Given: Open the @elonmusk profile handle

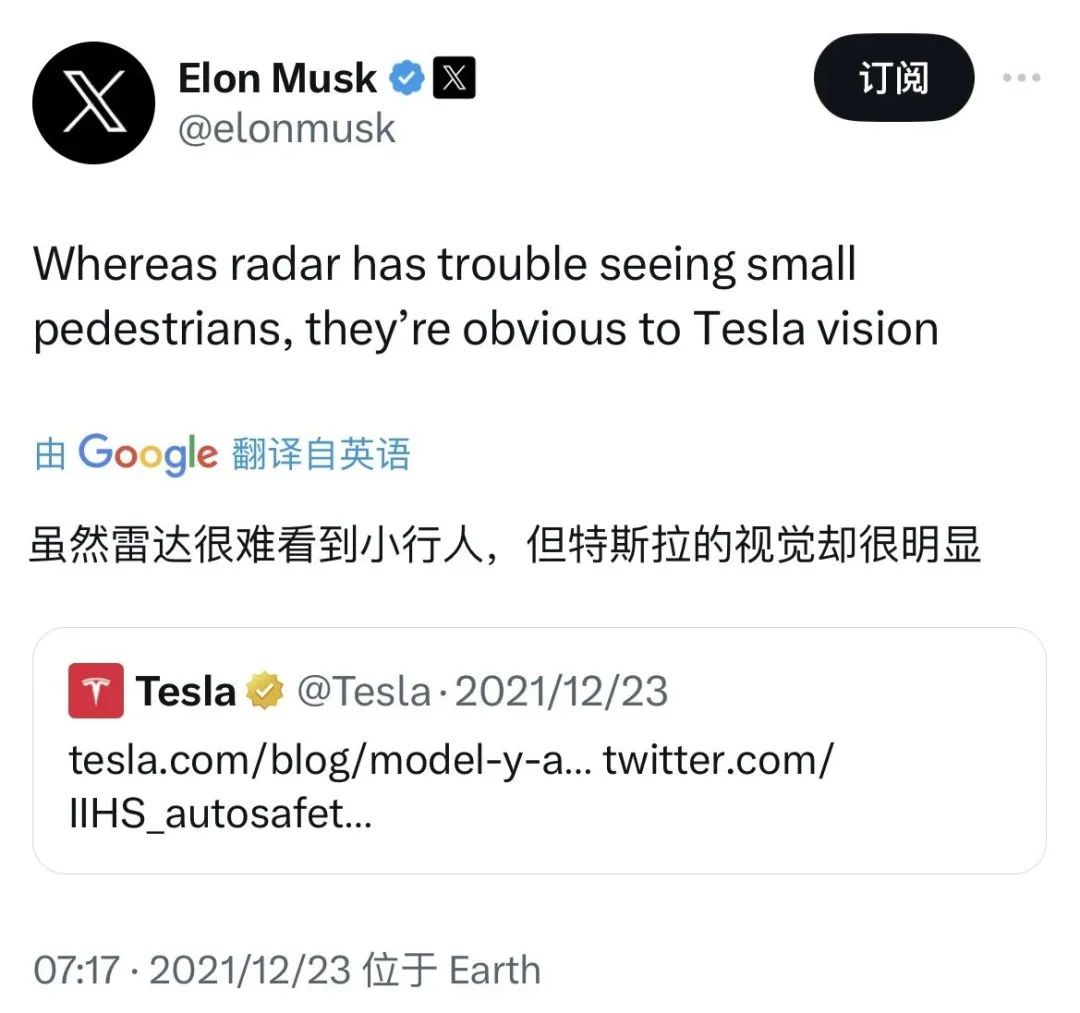Looking at the screenshot, I should [287, 128].
